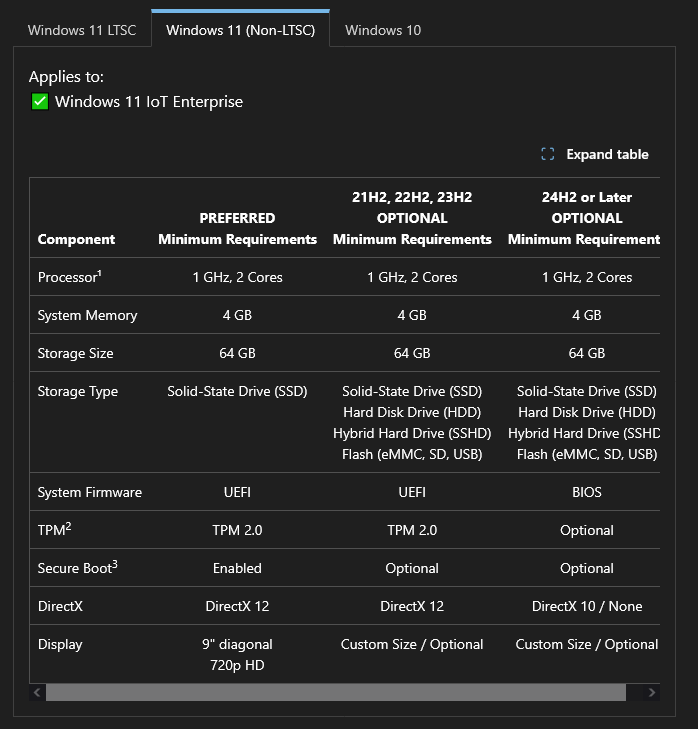
Task: Click the 'BIOS' System Firmware cell
Action: point(587,492)
